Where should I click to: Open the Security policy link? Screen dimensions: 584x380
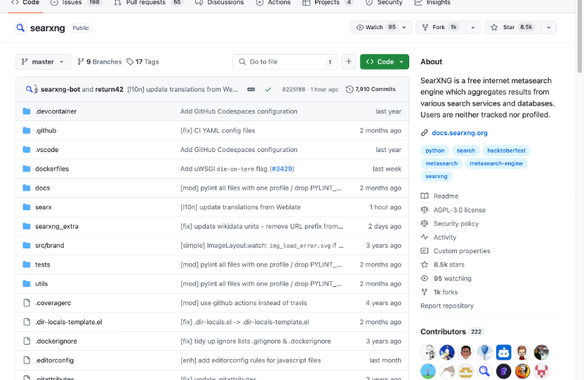tap(450, 224)
